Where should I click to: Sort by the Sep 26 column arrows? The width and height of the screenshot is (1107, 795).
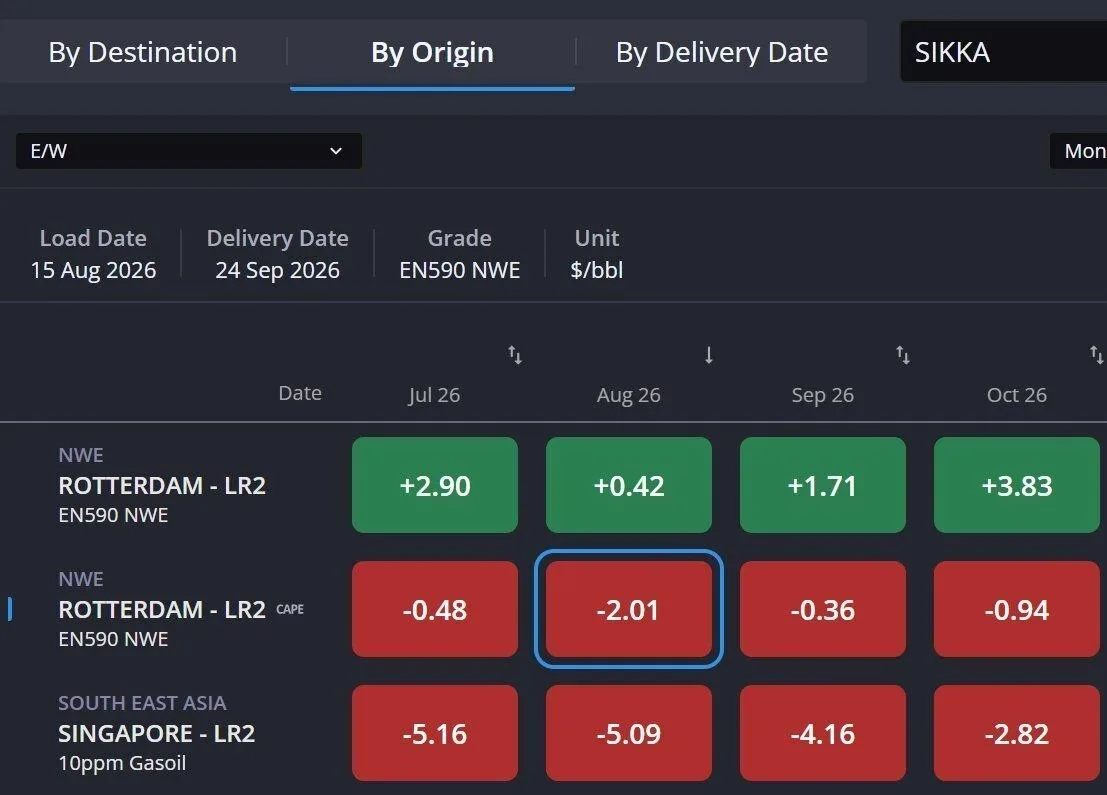(x=903, y=354)
